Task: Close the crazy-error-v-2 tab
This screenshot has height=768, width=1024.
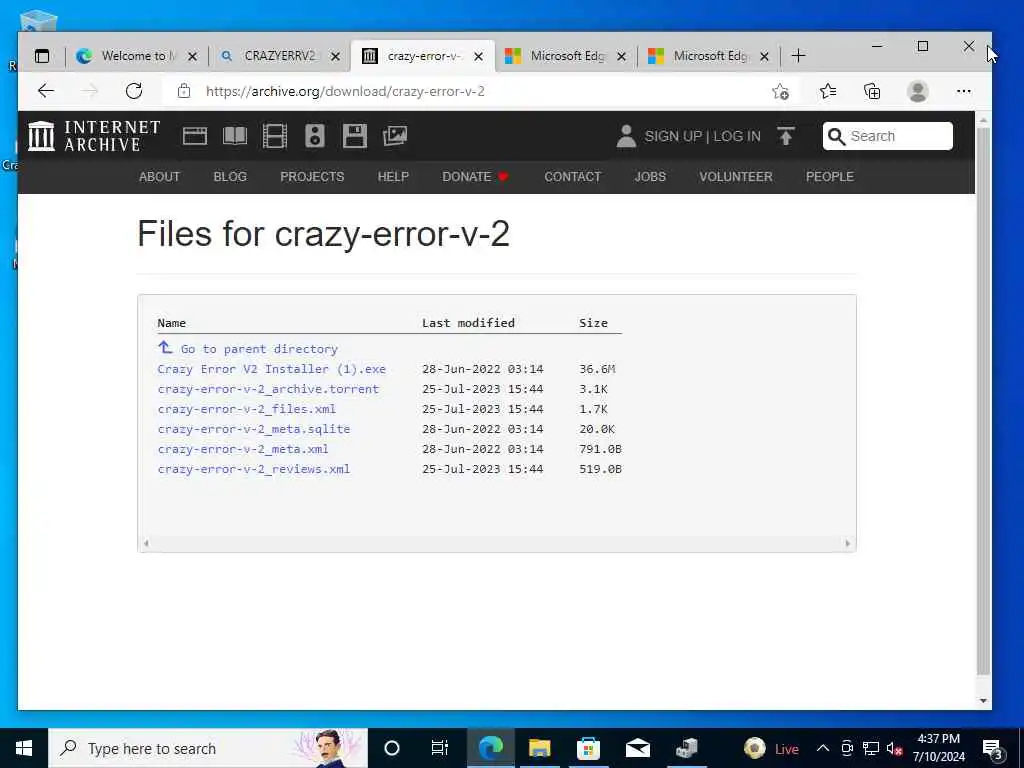Action: (x=478, y=57)
